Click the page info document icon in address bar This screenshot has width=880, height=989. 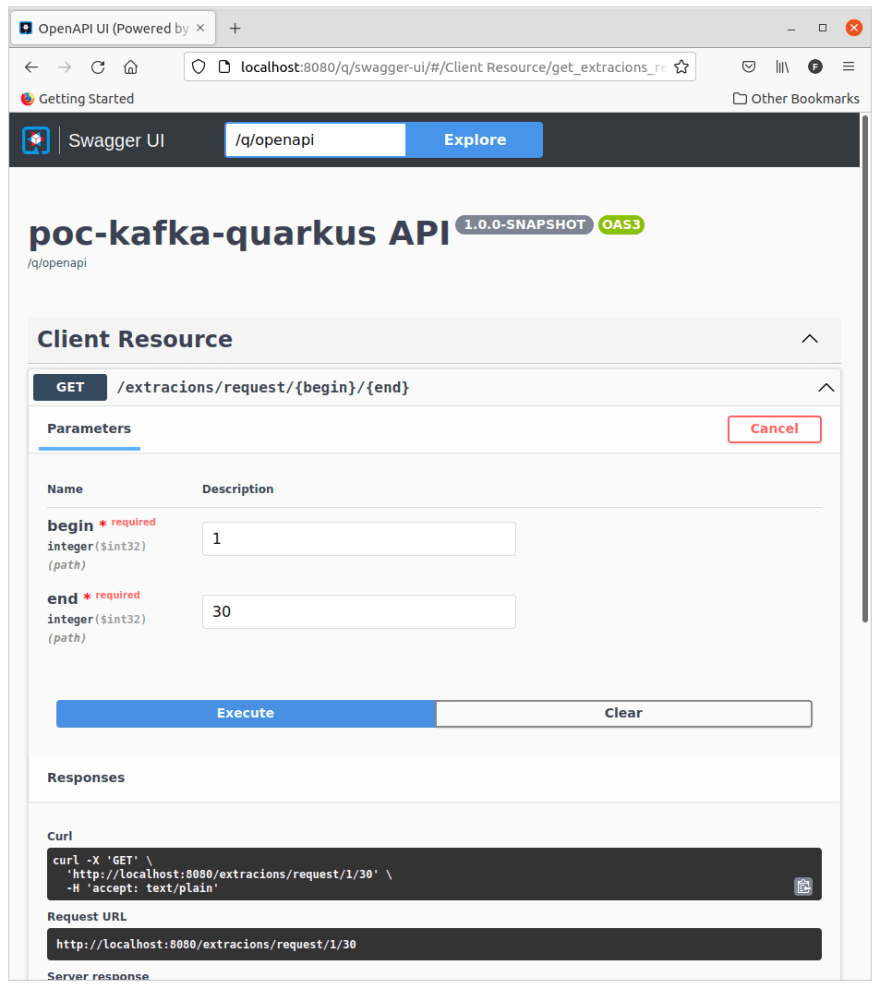tap(224, 67)
